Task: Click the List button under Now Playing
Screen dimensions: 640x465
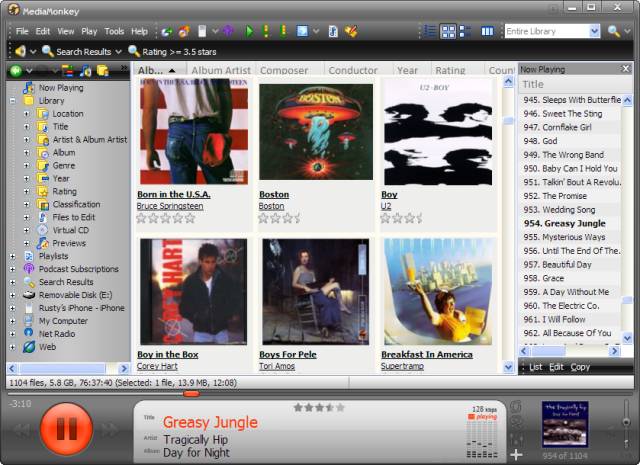Action: click(535, 367)
